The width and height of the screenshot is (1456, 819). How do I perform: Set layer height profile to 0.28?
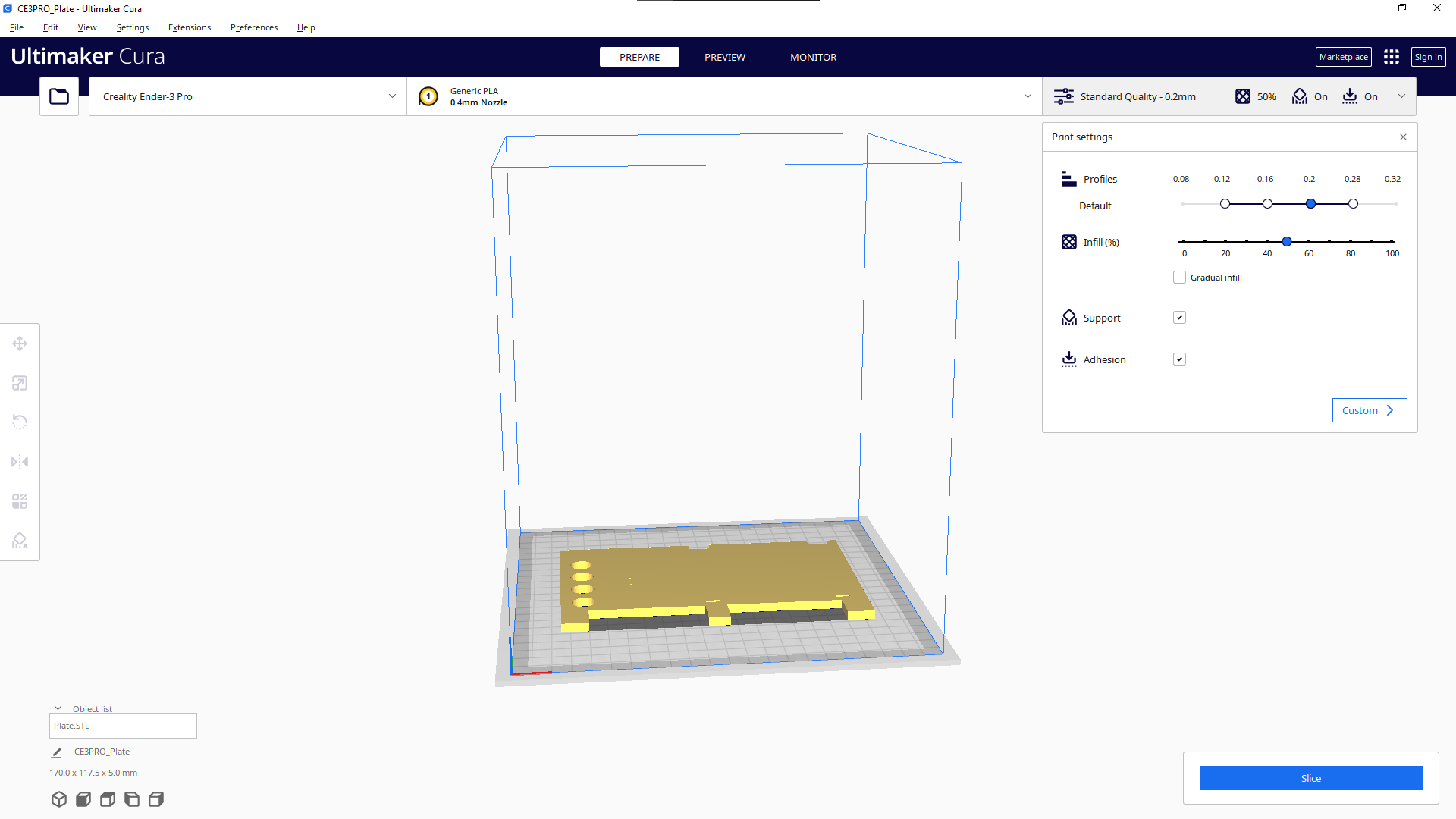click(x=1353, y=204)
